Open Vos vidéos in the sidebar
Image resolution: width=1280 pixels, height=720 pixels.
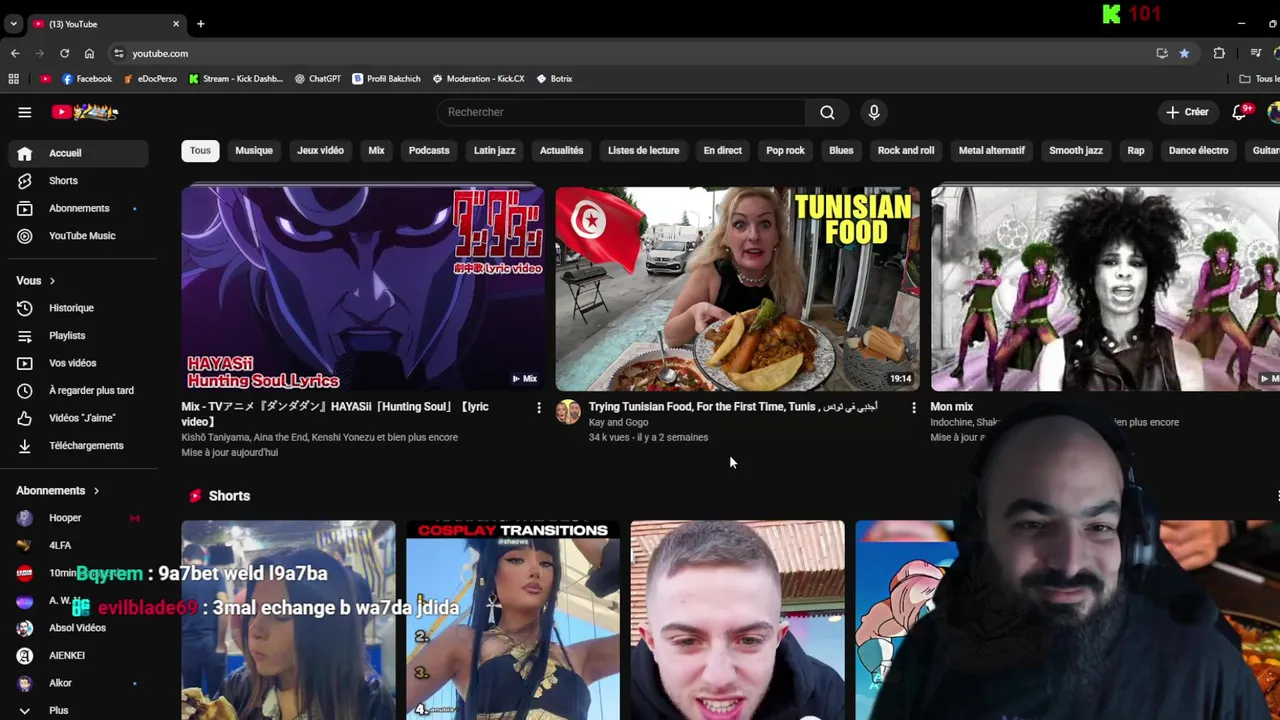click(79, 363)
